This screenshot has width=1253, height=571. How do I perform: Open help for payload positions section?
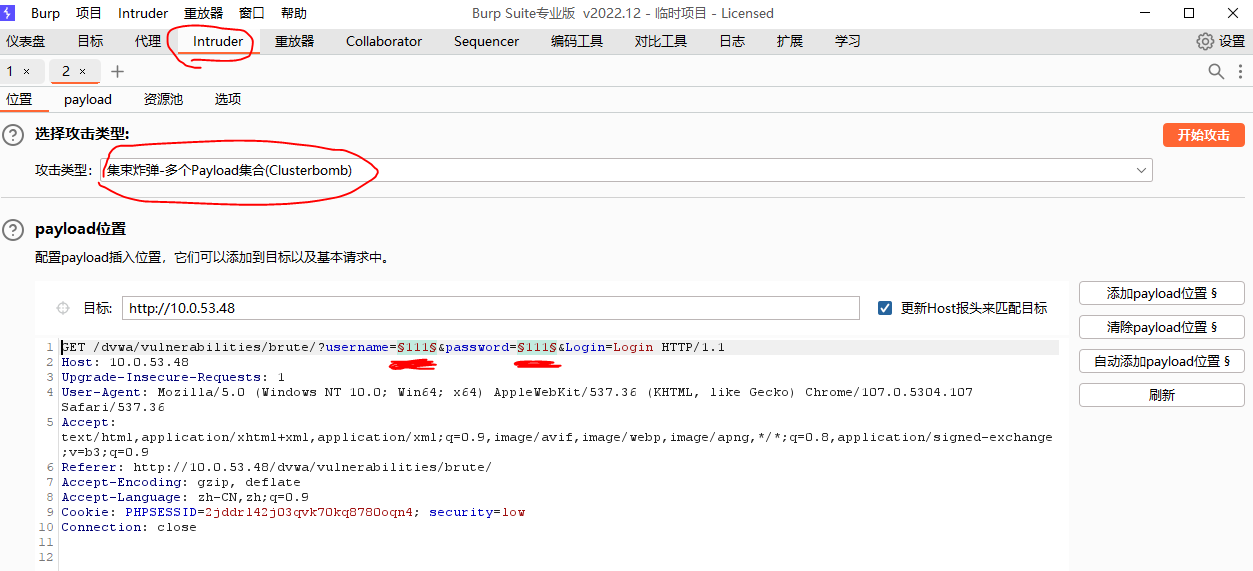pos(12,230)
